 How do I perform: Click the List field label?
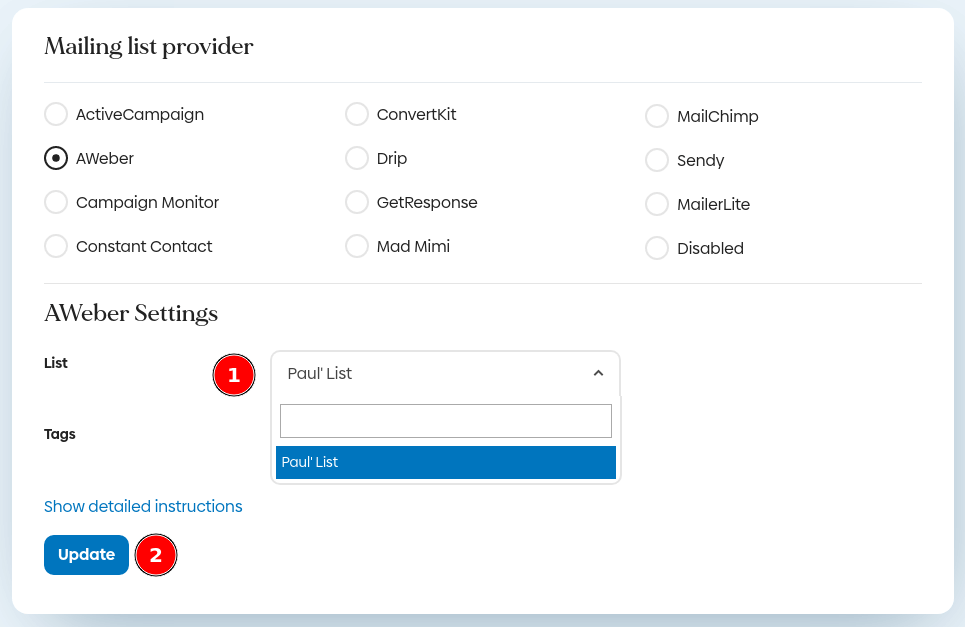56,363
